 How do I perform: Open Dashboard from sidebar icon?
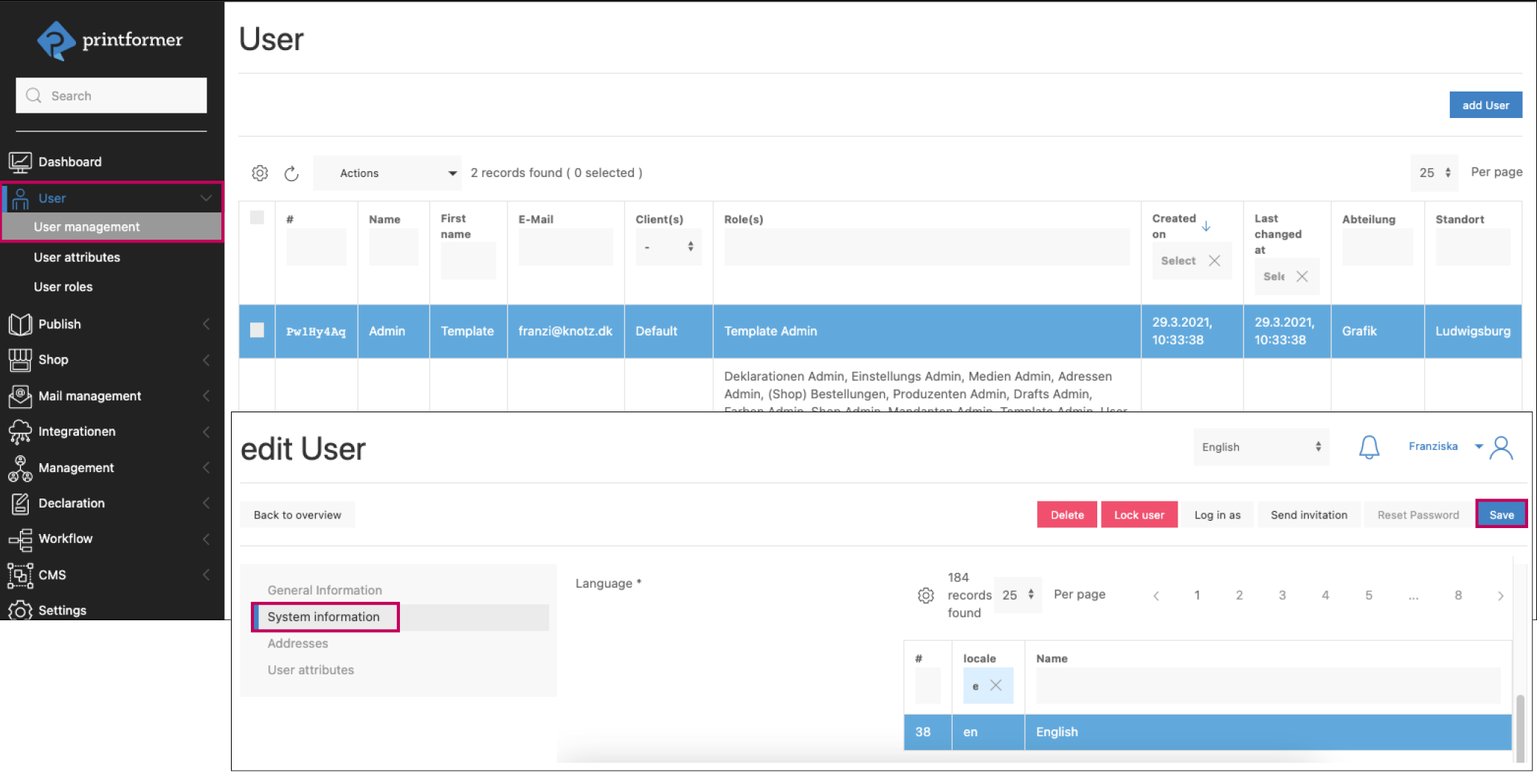(x=20, y=162)
